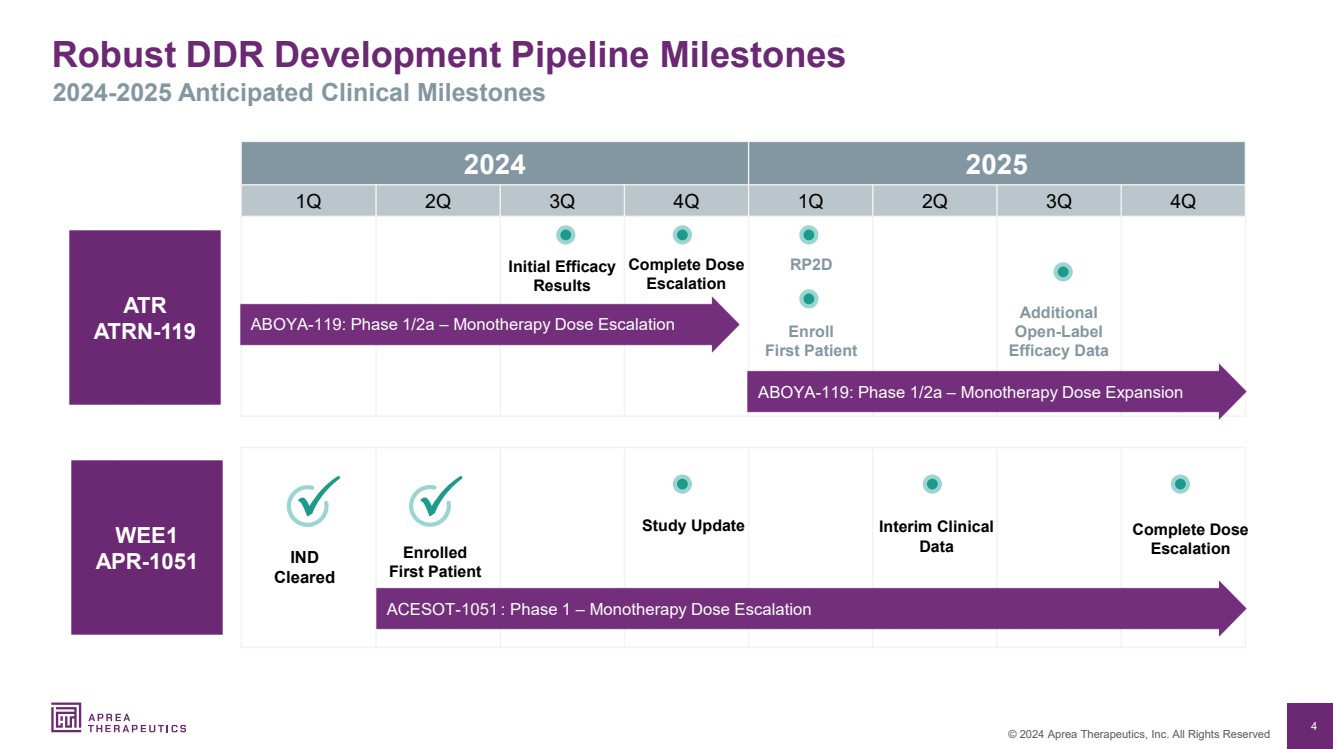
Task: Select the Additional Open-Label Efficacy Data dot
Action: (x=1063, y=272)
